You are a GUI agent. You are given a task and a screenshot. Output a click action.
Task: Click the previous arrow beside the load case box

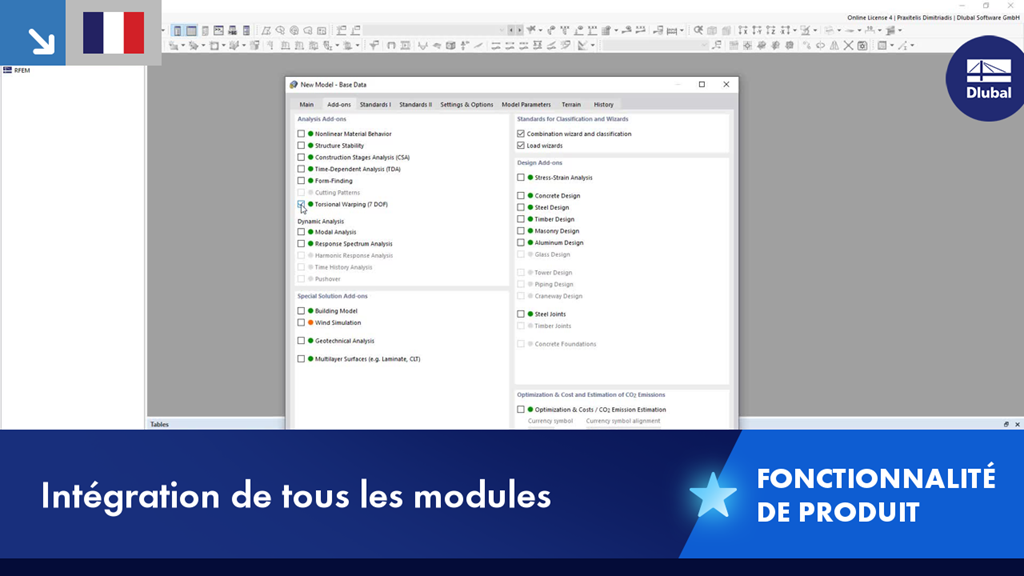tap(511, 30)
